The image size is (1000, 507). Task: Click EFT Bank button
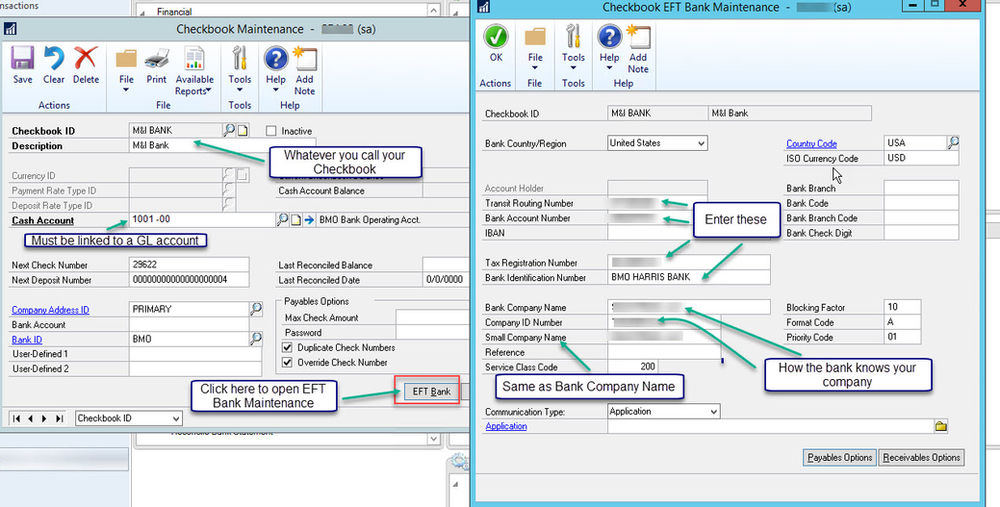click(x=431, y=392)
